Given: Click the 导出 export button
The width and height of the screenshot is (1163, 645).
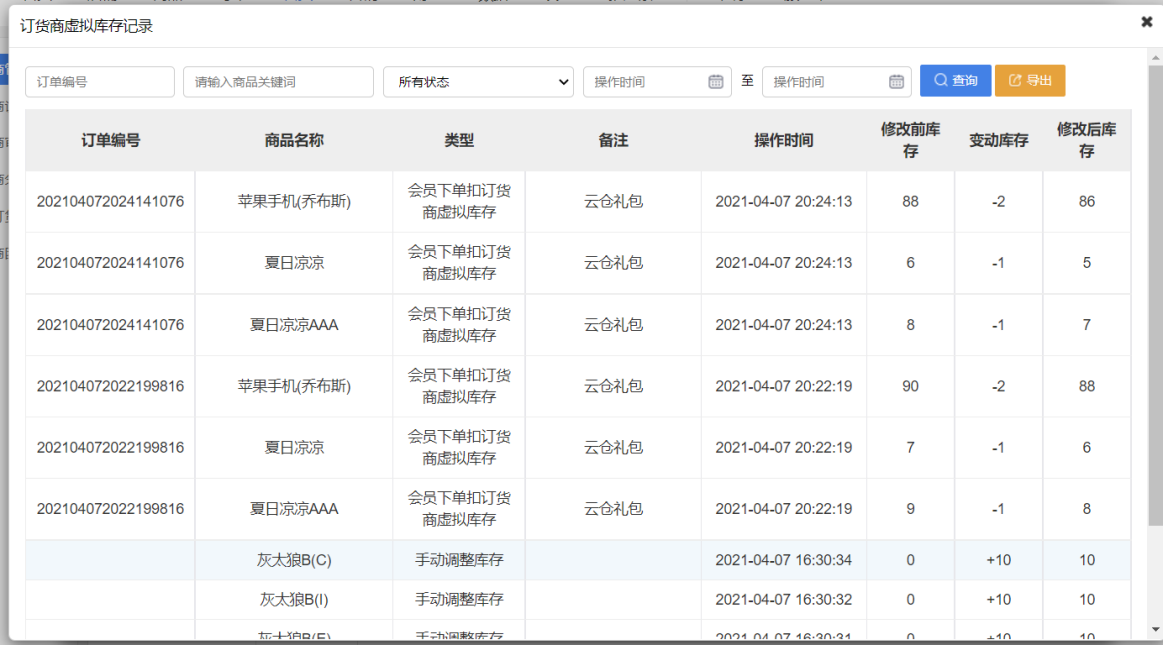Looking at the screenshot, I should click(1030, 80).
